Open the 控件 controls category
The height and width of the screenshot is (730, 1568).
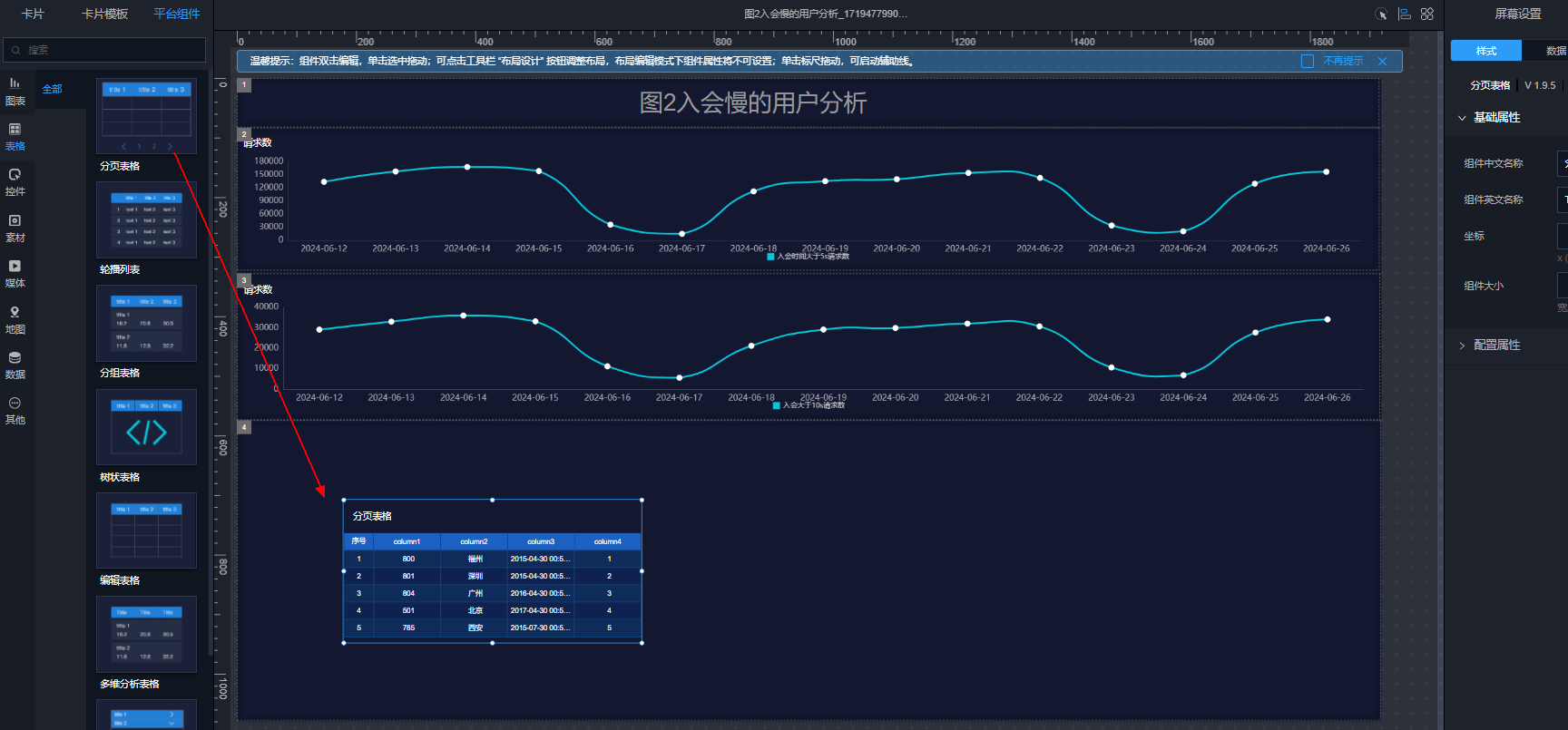[15, 182]
